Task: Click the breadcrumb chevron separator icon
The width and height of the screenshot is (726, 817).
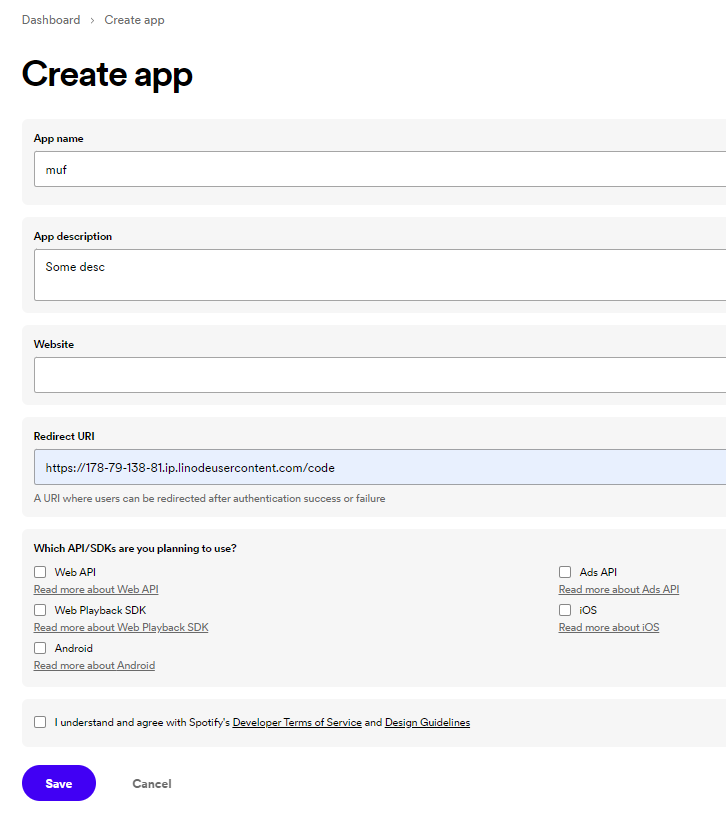Action: [x=92, y=20]
